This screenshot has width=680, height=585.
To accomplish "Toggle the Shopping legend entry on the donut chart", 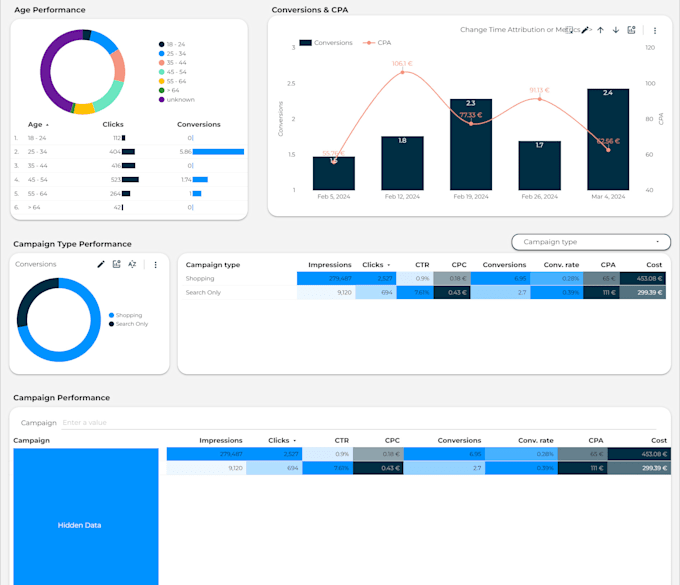I will 125,315.
